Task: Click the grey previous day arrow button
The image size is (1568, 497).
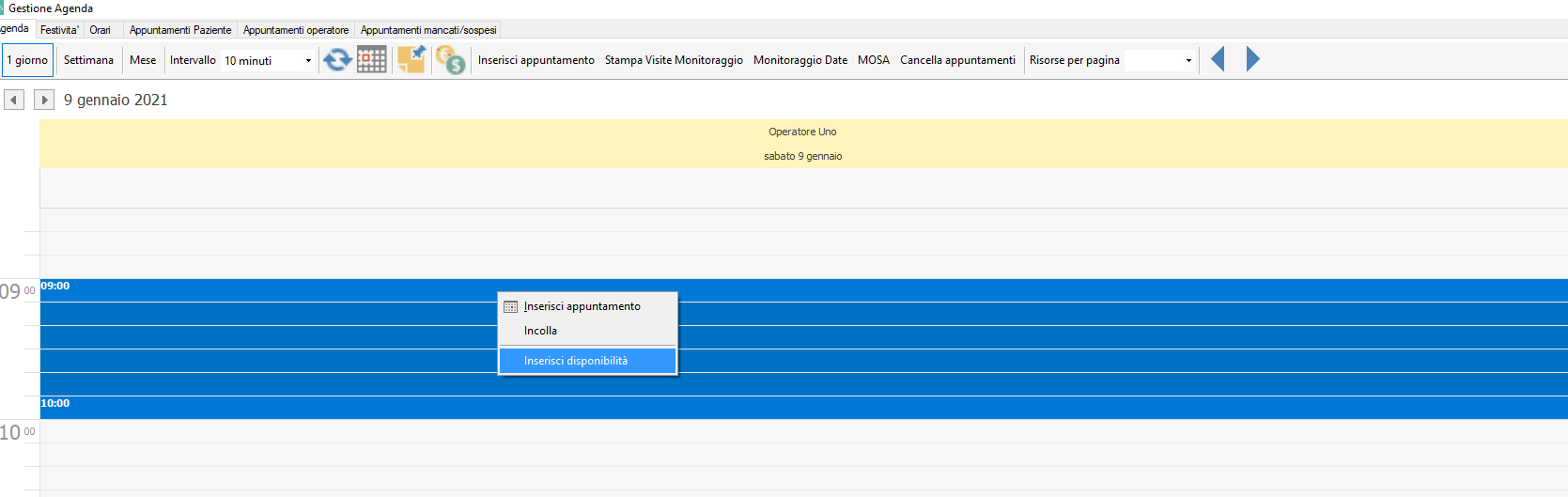Action: pos(14,100)
